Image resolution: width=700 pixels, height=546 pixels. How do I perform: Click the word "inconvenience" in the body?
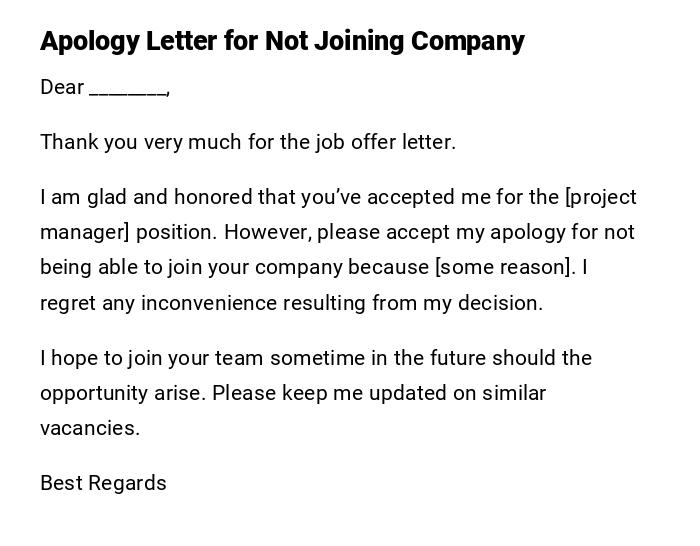tap(208, 303)
